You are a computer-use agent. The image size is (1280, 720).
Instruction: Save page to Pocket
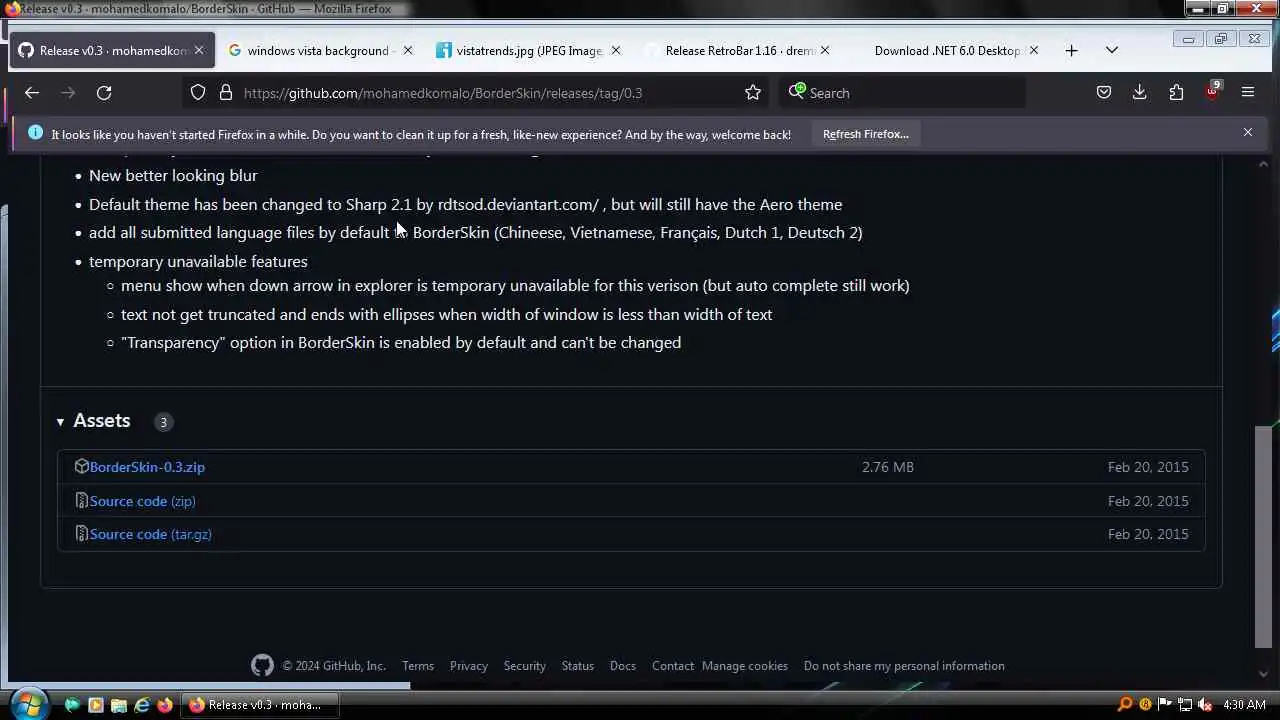pyautogui.click(x=1104, y=93)
